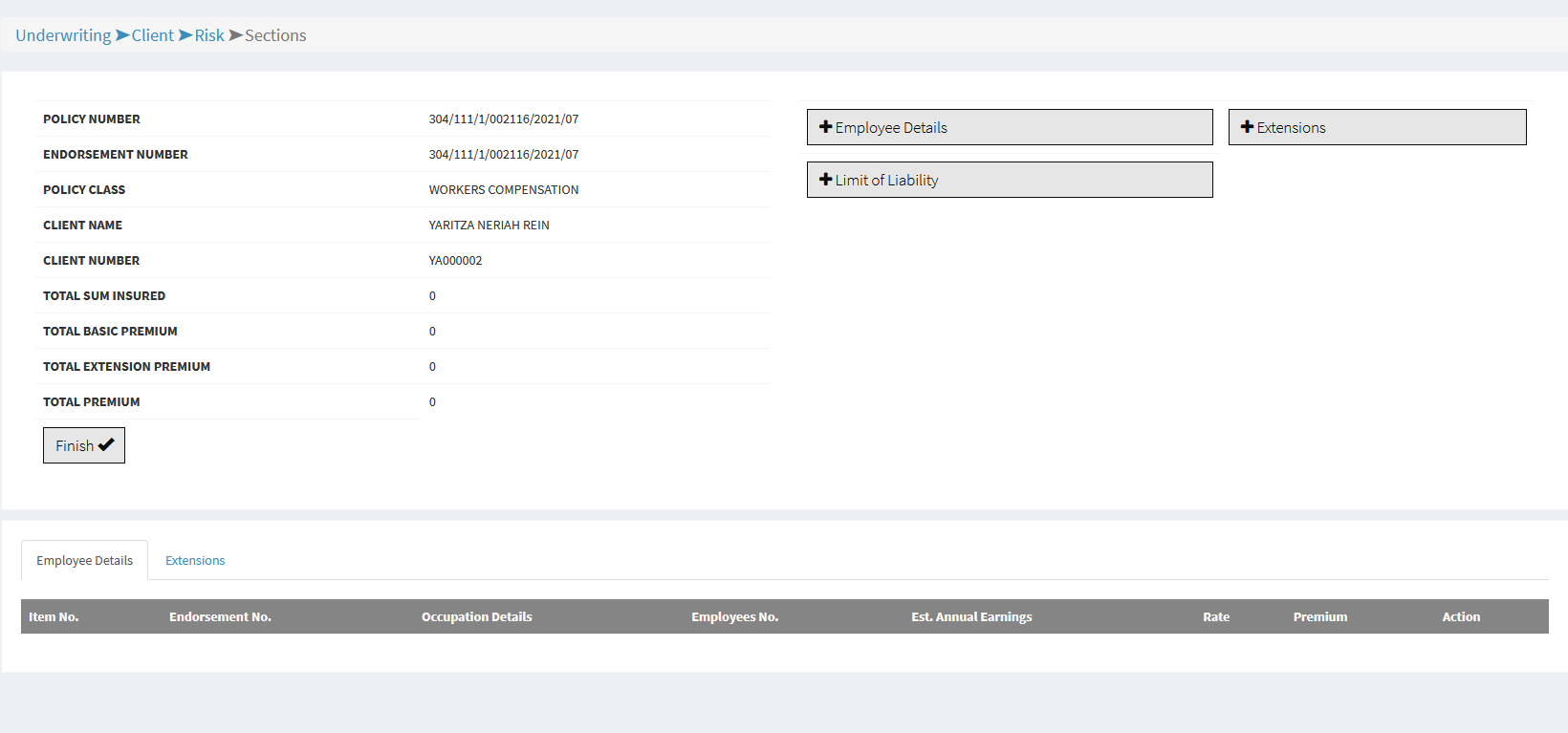The height and width of the screenshot is (733, 1568).
Task: Click the checkmark icon on Finish button
Action: 106,444
